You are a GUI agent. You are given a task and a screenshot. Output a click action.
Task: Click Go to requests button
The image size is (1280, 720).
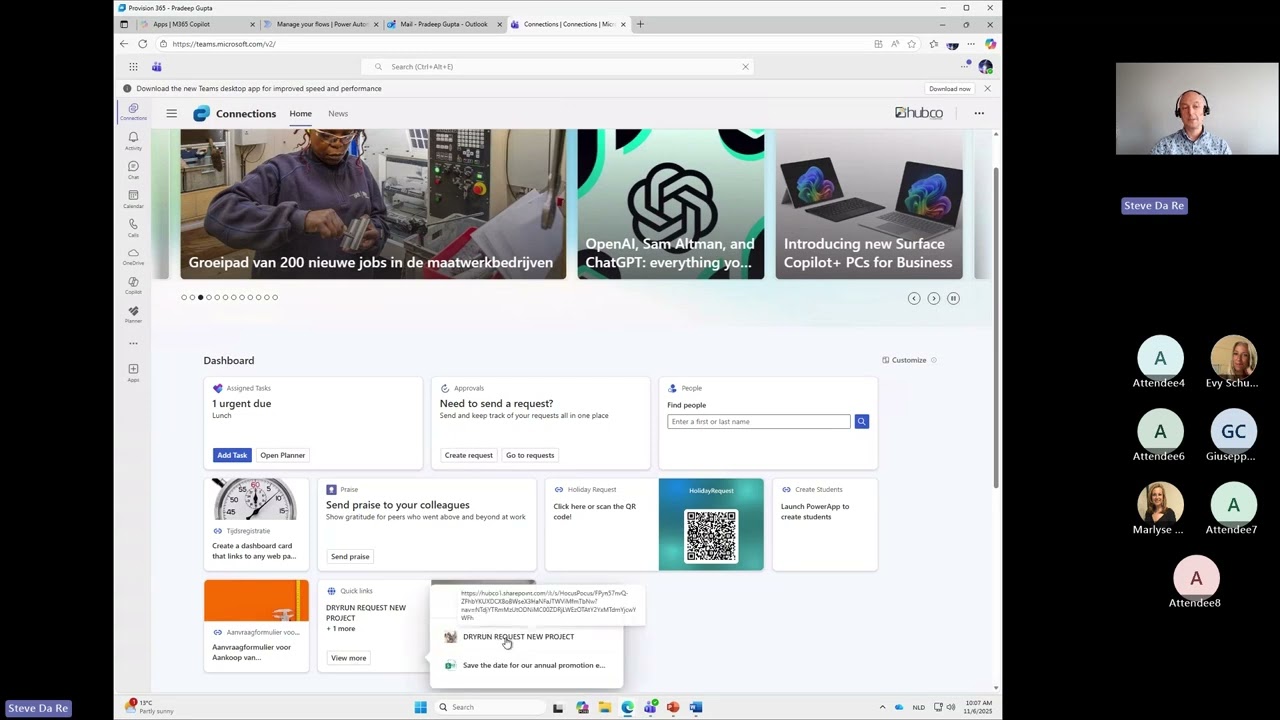530,455
